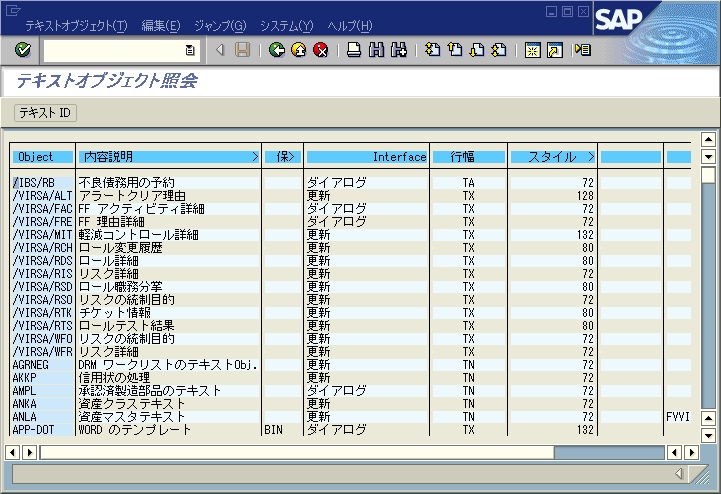Expand the スタイル column header arrow
The image size is (721, 494).
tap(590, 157)
